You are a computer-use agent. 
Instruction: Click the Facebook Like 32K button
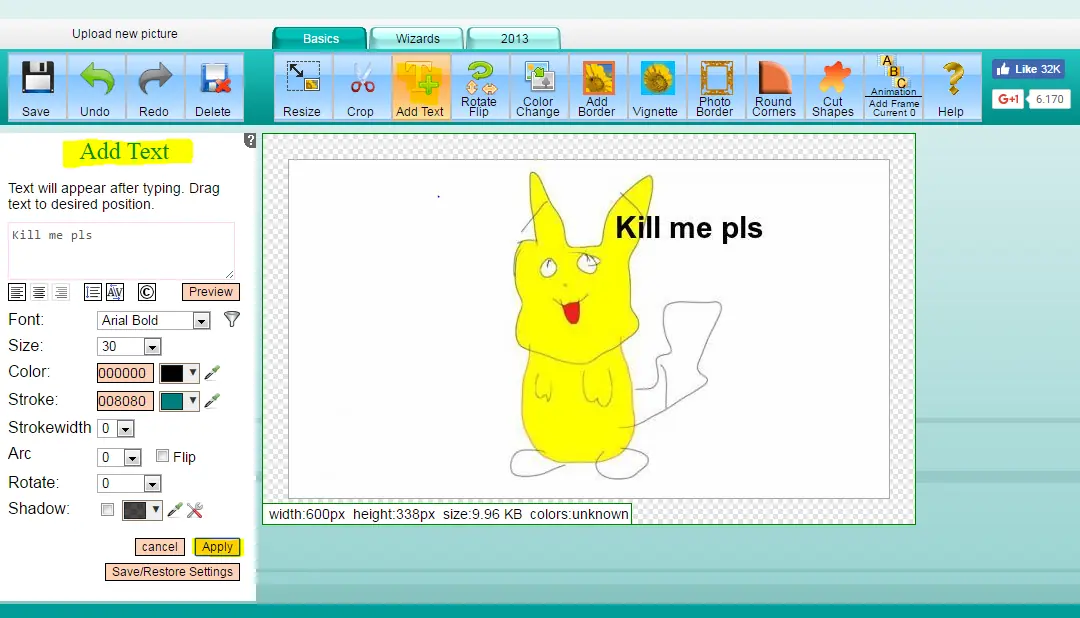pos(1028,69)
